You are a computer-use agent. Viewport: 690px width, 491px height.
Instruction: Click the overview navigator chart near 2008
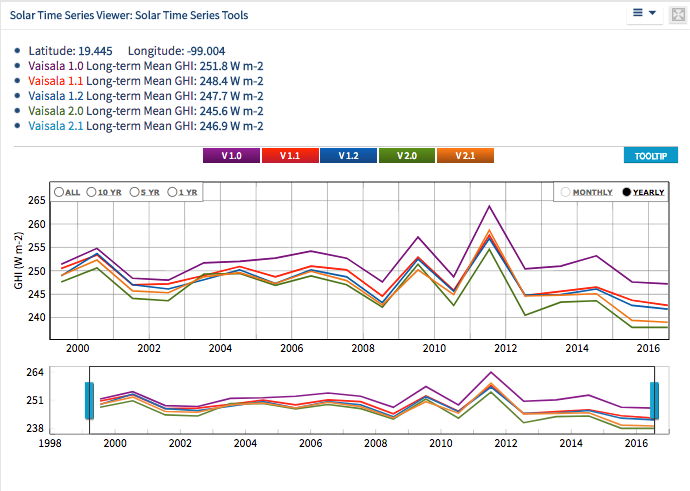click(376, 405)
